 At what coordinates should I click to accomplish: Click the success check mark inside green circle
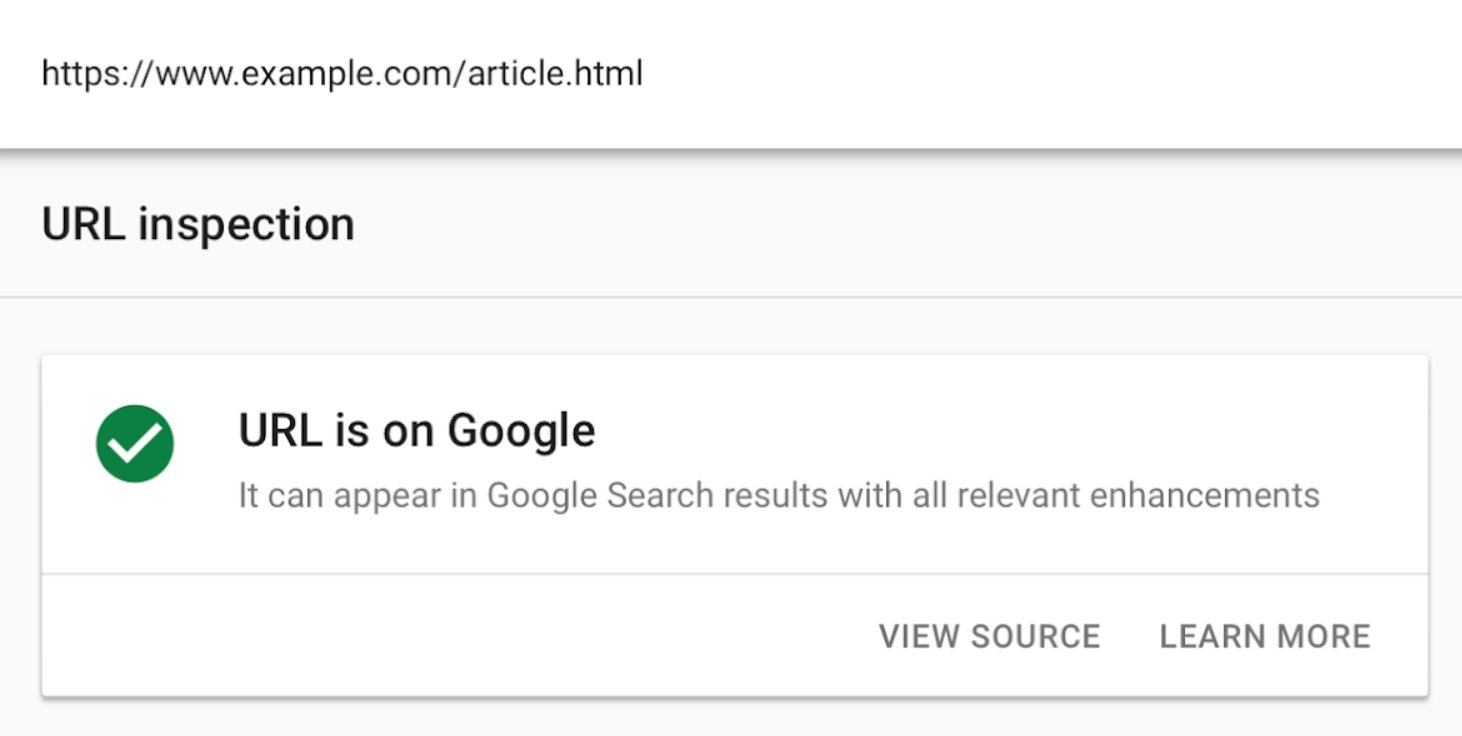(x=134, y=443)
